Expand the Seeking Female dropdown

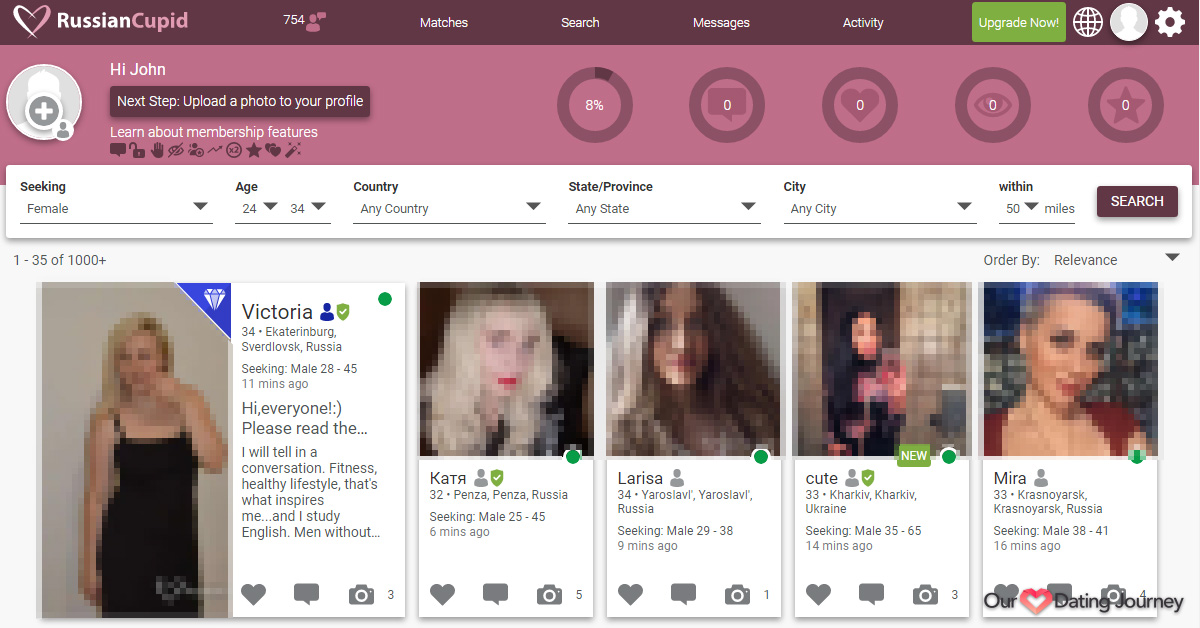tap(116, 208)
